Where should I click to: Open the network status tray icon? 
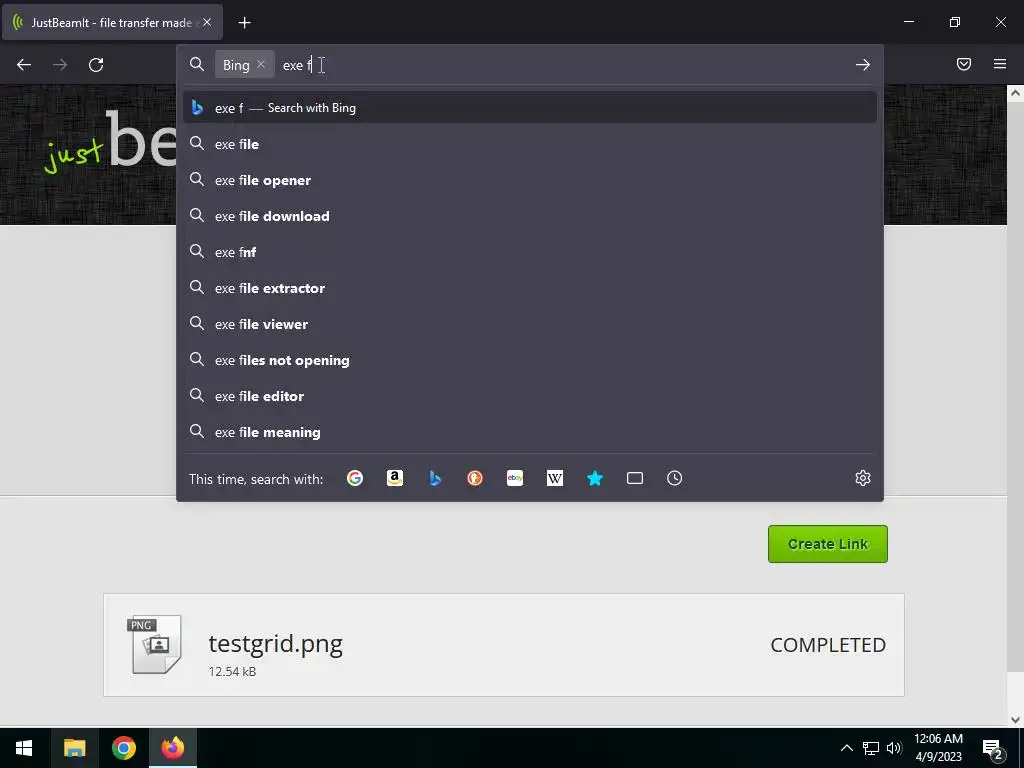[x=871, y=748]
